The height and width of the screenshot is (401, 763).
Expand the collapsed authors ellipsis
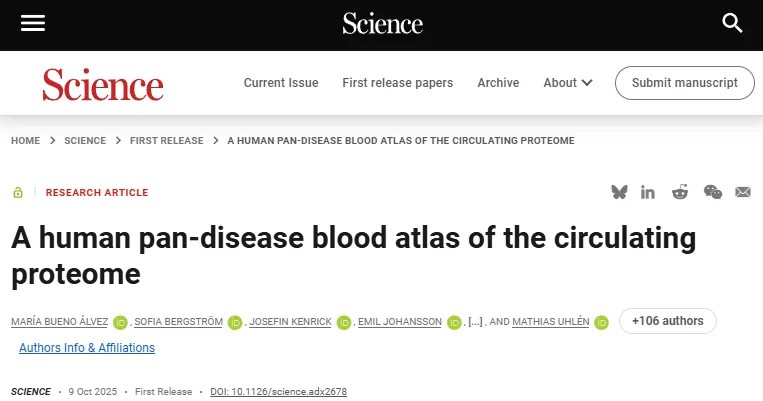click(x=475, y=321)
